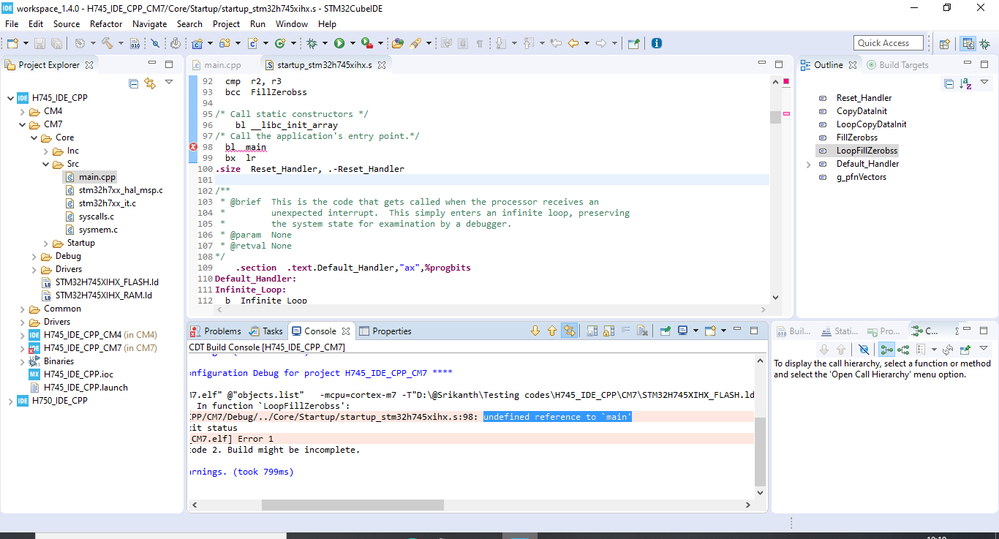Expand the Common folder
999x539 pixels.
pyautogui.click(x=22, y=309)
